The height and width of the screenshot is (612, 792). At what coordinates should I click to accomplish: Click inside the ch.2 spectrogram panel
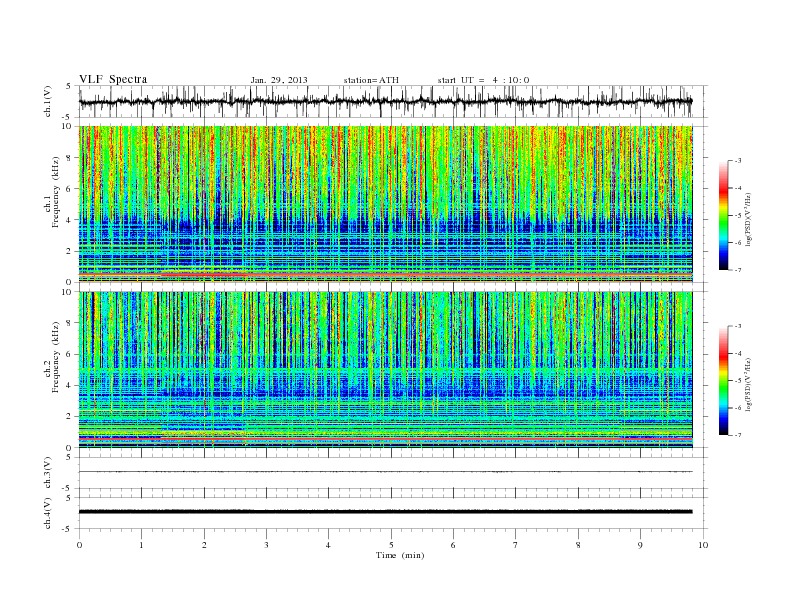click(x=385, y=370)
